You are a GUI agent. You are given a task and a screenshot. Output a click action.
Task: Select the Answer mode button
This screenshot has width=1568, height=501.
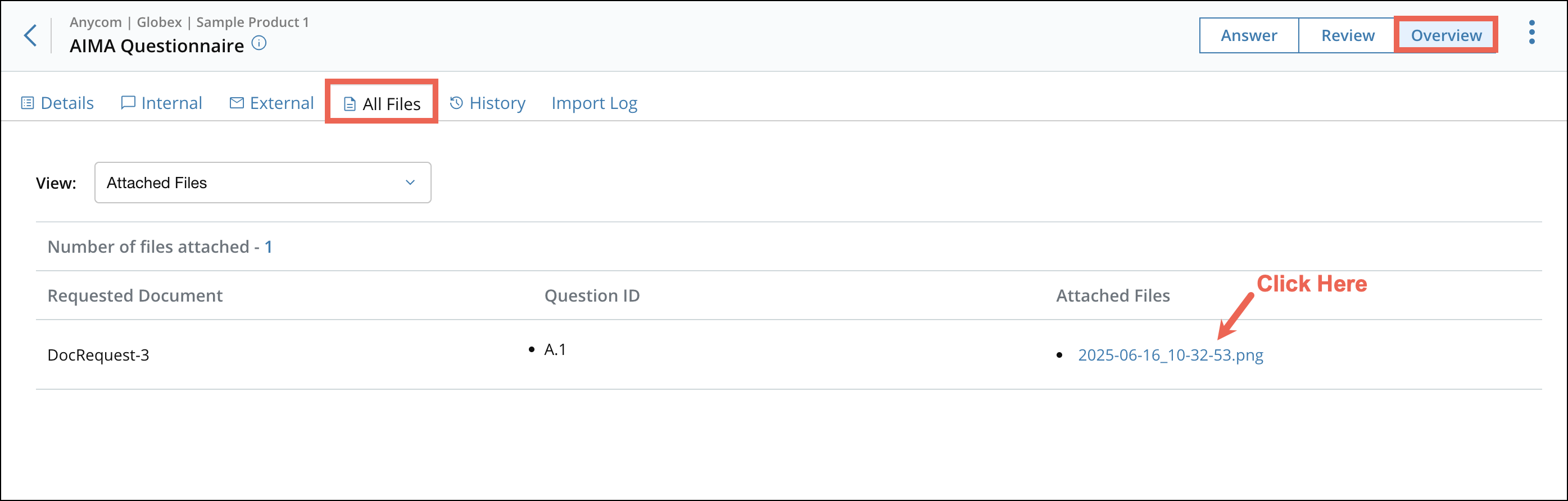[1248, 35]
